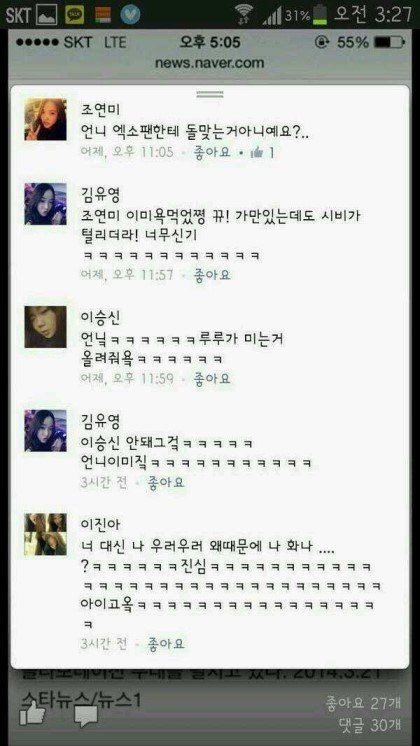
Task: Tap the gallery picture notification icon
Action: [x=47, y=14]
